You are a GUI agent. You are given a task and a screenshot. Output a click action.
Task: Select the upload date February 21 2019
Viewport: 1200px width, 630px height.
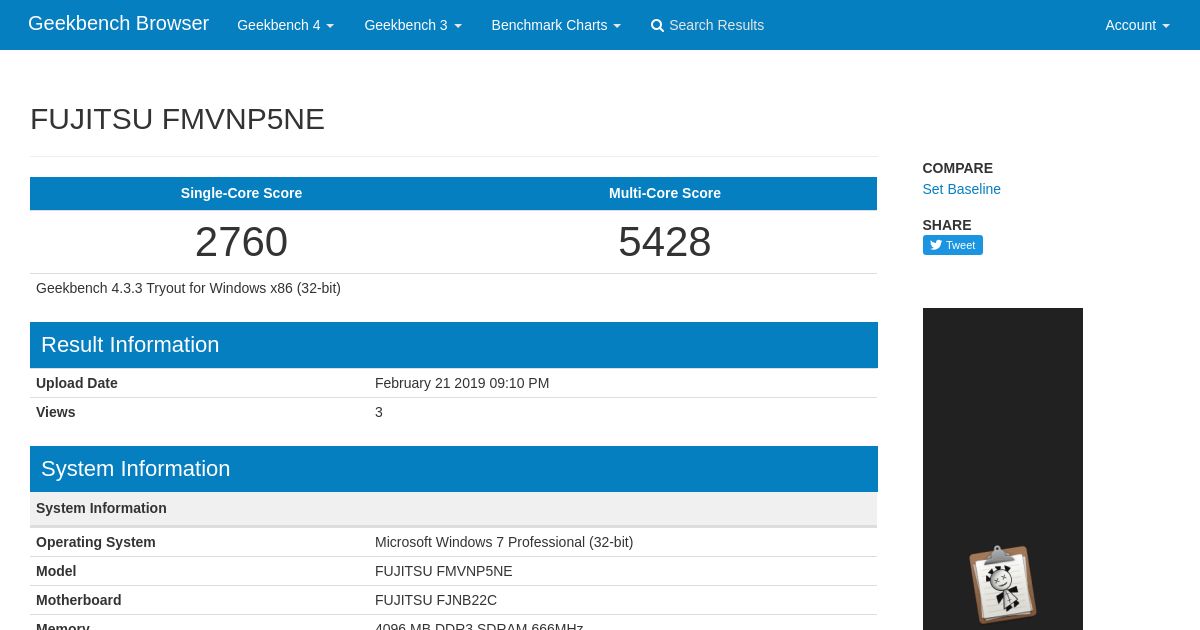[x=462, y=383]
